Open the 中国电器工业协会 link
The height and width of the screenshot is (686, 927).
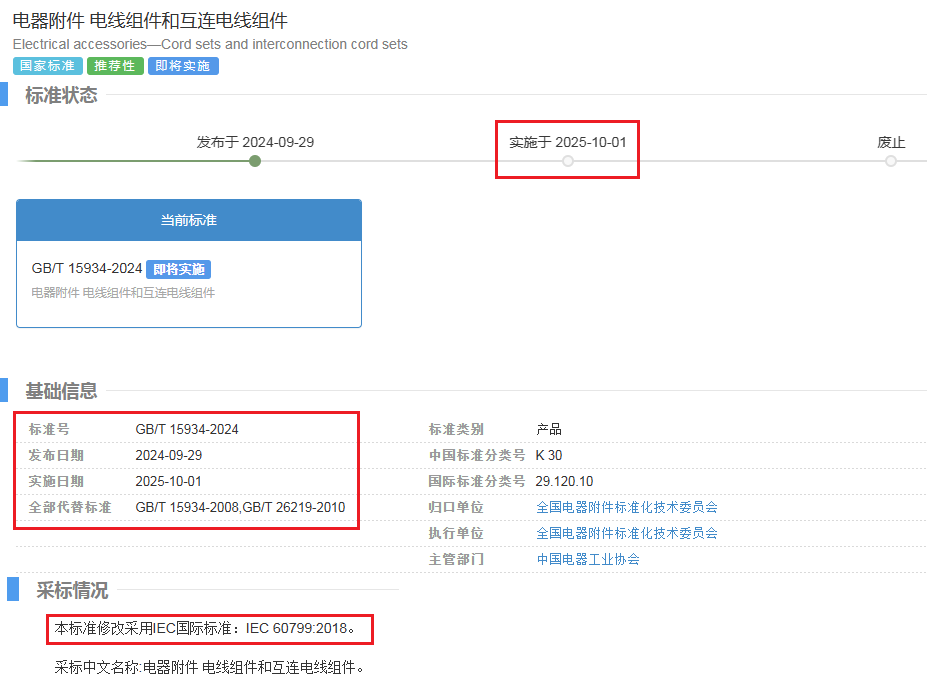coord(588,559)
